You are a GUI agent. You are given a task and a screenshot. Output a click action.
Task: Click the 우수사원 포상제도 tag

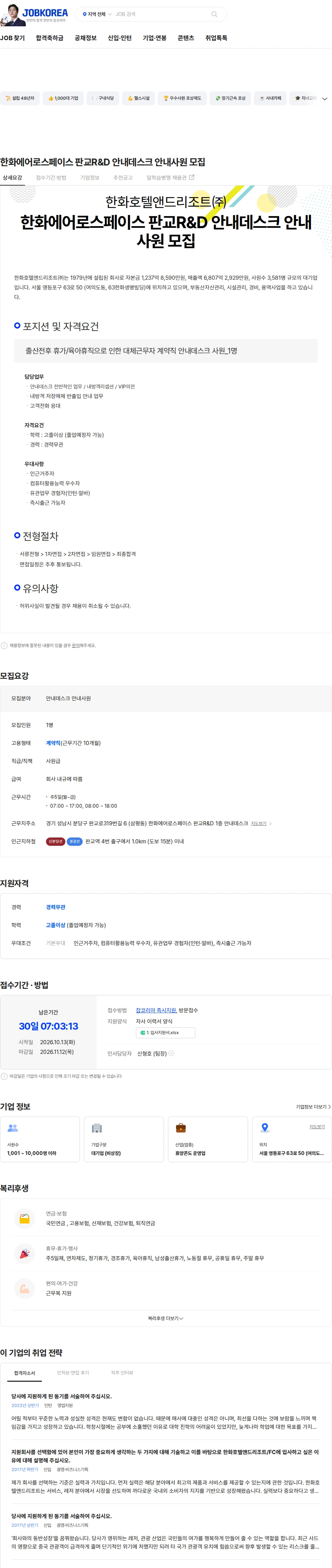click(182, 98)
